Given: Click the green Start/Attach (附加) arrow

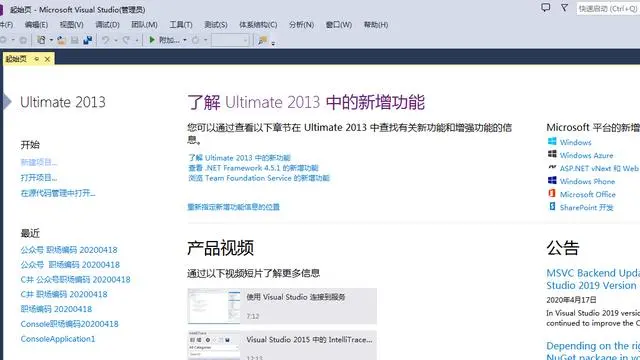Looking at the screenshot, I should [x=152, y=40].
